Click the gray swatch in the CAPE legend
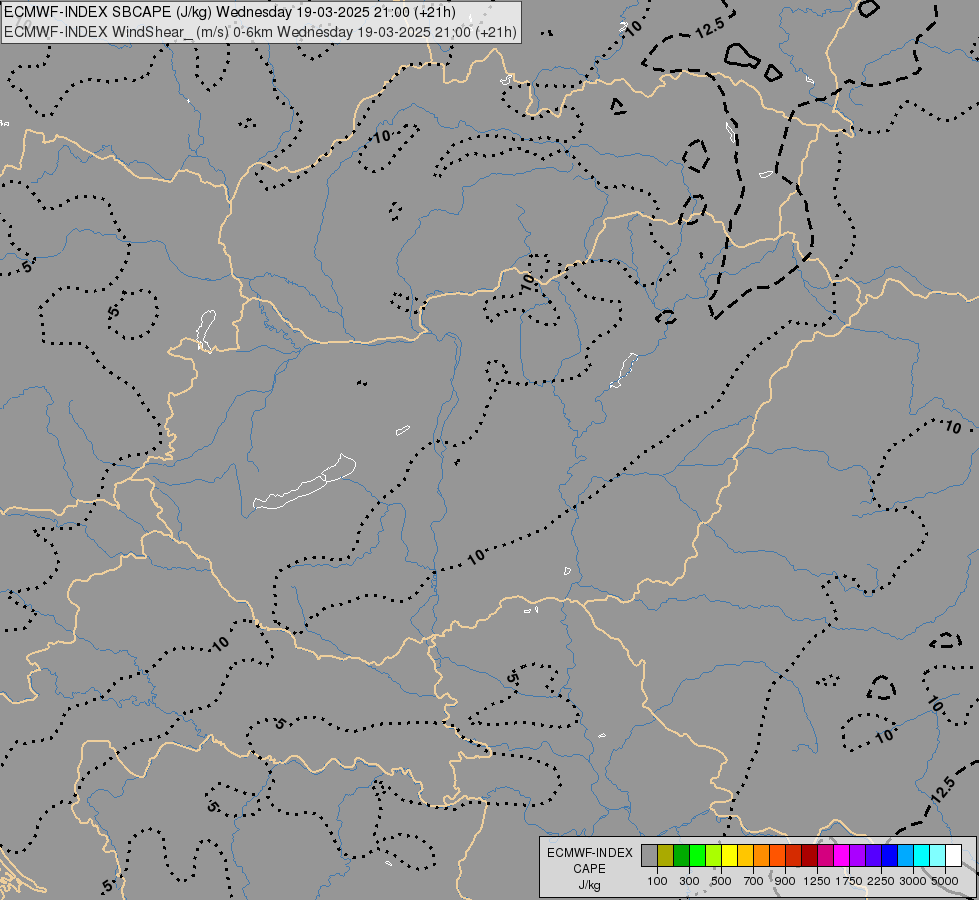Viewport: 979px width, 900px height. coord(649,855)
